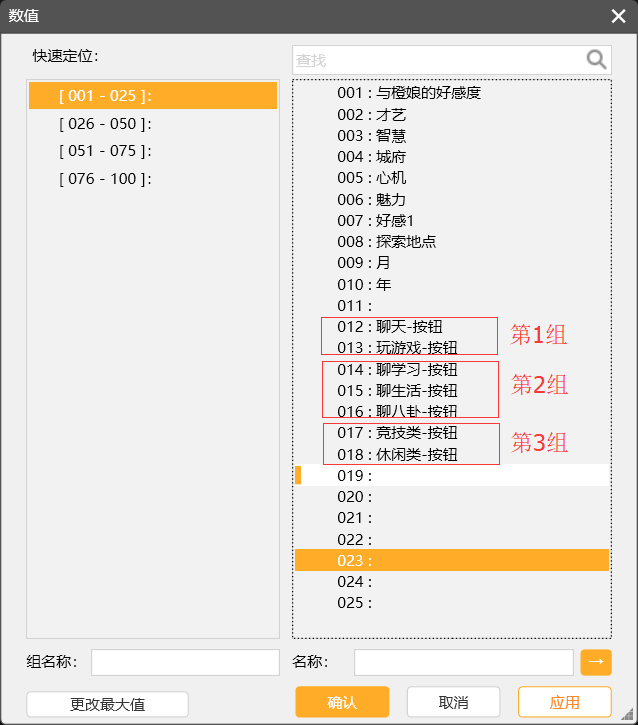
Task: Click the 组名称 input field
Action: (x=185, y=662)
